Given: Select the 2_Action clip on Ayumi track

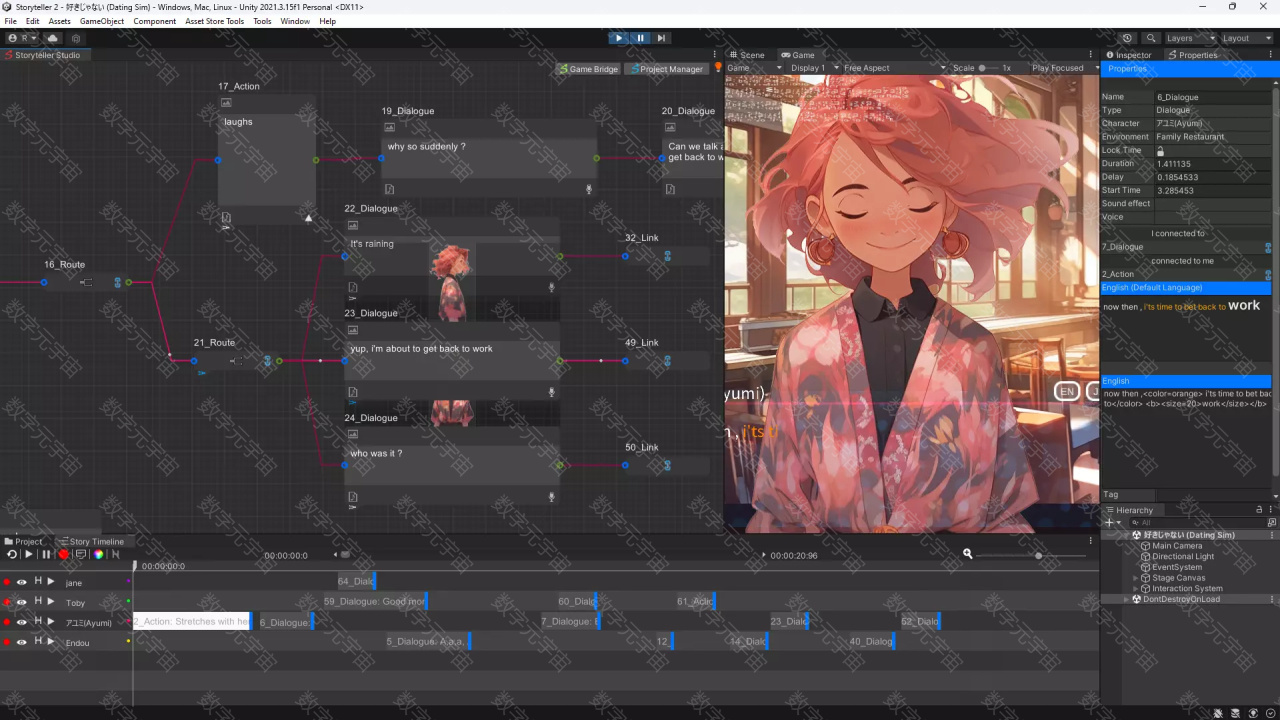Looking at the screenshot, I should click(191, 621).
